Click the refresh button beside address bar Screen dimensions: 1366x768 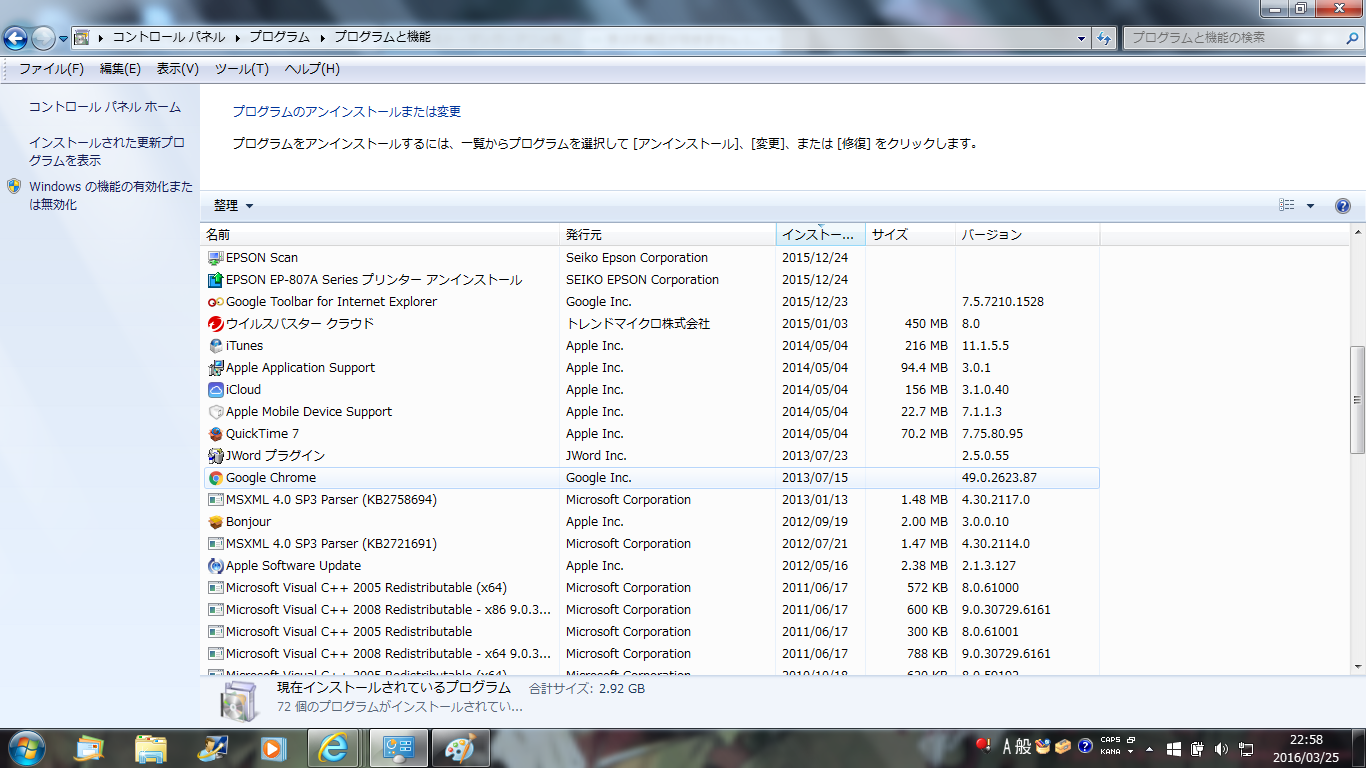click(x=1104, y=38)
